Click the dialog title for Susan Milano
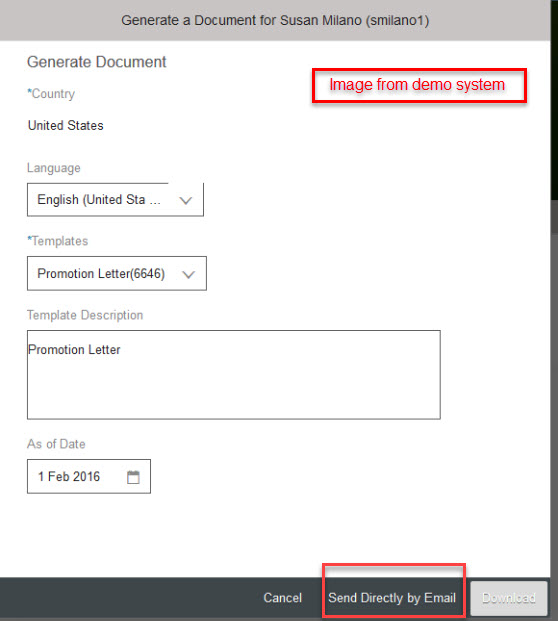This screenshot has height=621, width=558. click(x=275, y=20)
